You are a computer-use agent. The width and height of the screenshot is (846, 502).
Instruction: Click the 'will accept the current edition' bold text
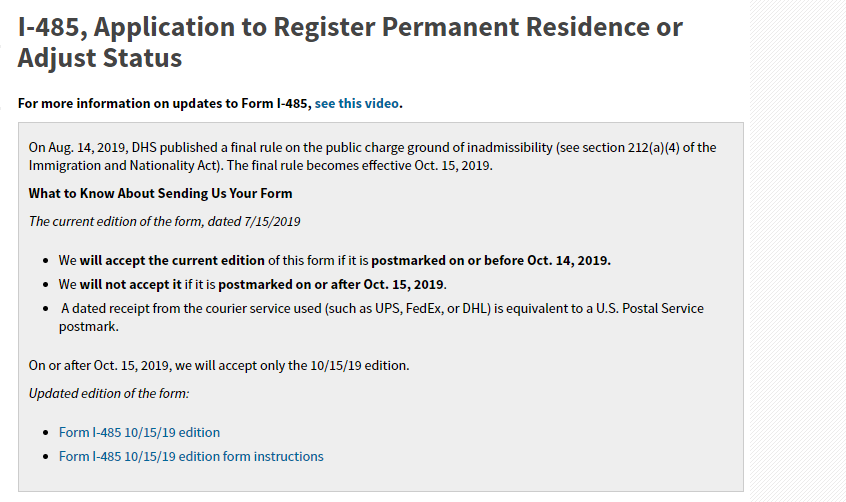click(172, 260)
